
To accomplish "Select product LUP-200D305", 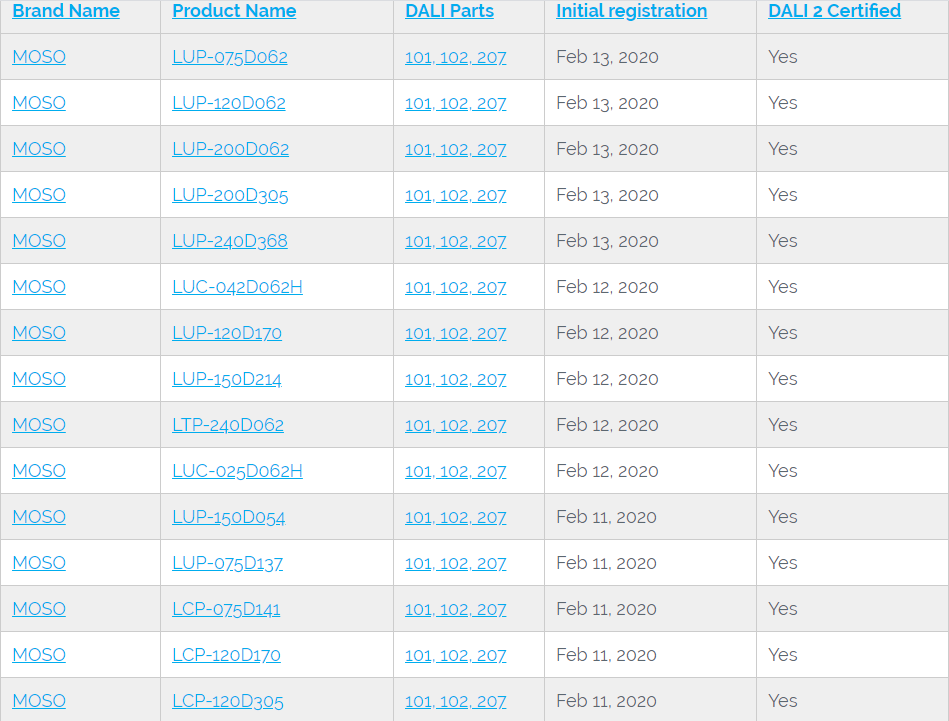I will pos(230,195).
